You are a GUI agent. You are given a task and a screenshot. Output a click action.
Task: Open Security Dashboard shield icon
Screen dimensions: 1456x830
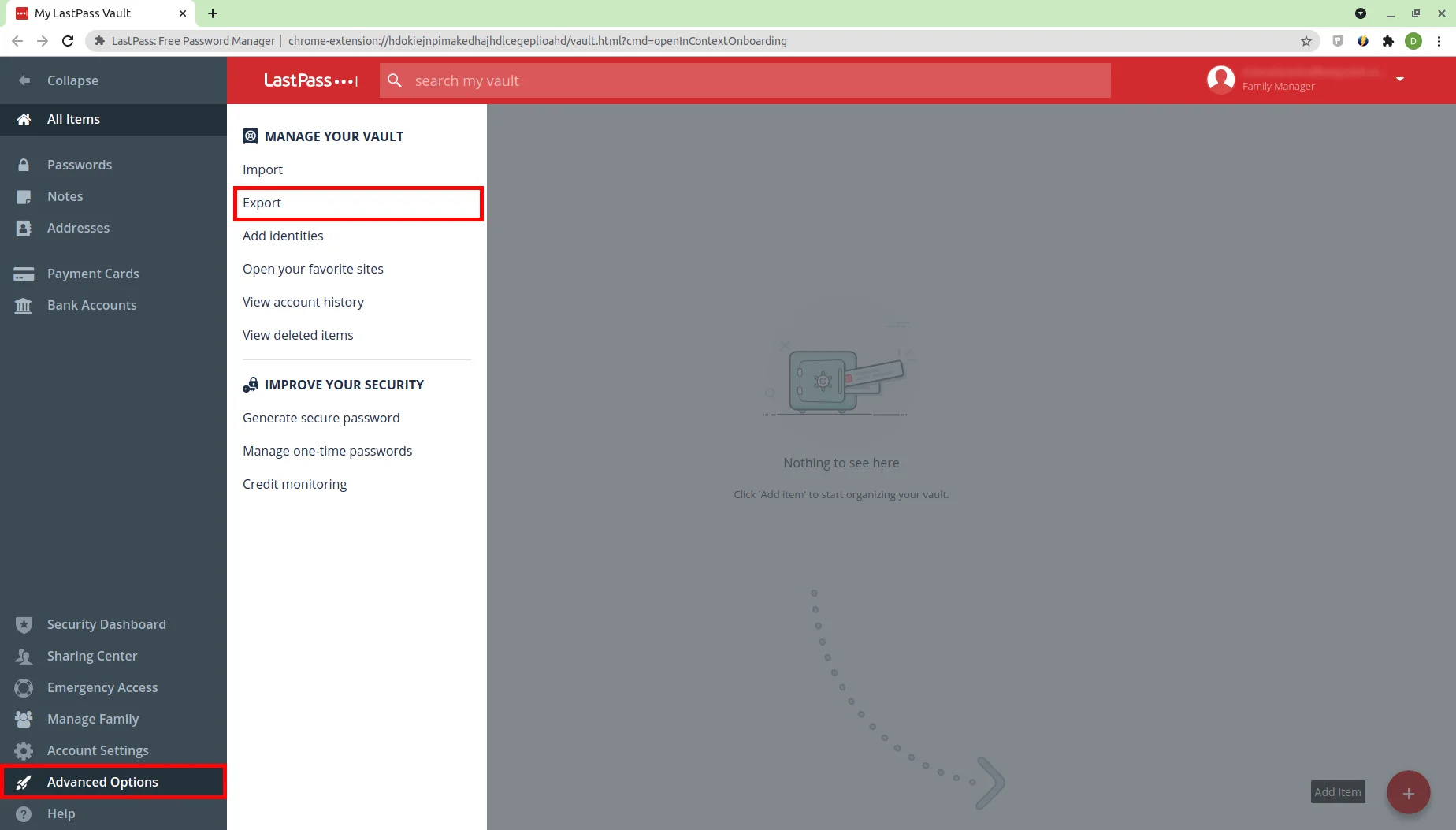click(24, 624)
